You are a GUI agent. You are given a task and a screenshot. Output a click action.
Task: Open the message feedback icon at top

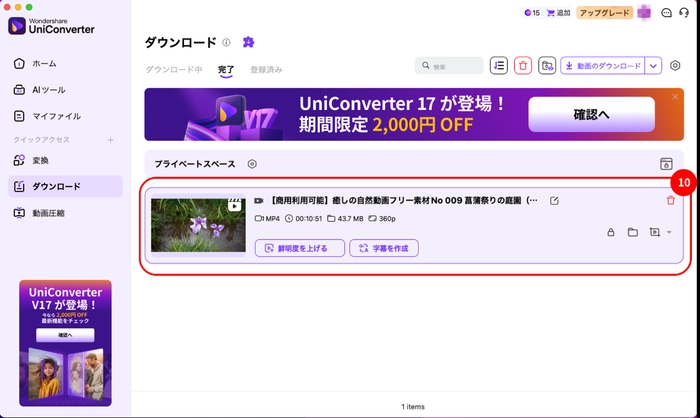pyautogui.click(x=666, y=13)
